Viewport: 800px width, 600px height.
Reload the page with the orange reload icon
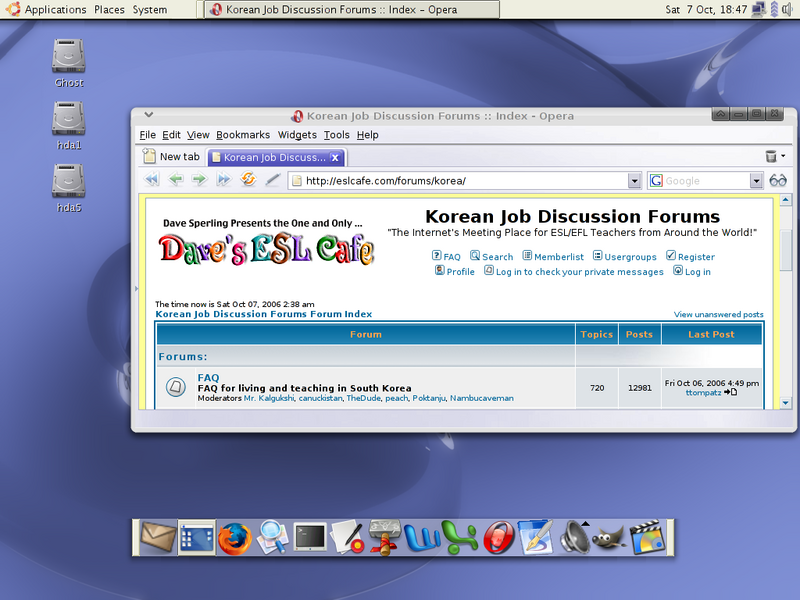[x=248, y=179]
